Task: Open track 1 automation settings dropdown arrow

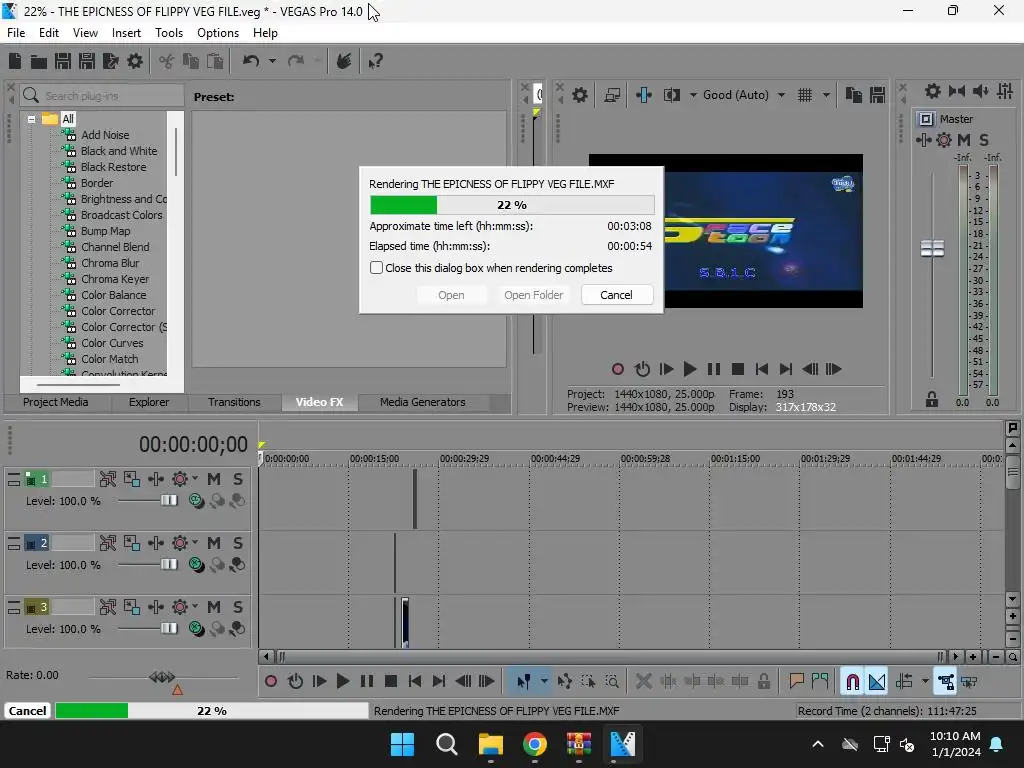Action: point(195,479)
